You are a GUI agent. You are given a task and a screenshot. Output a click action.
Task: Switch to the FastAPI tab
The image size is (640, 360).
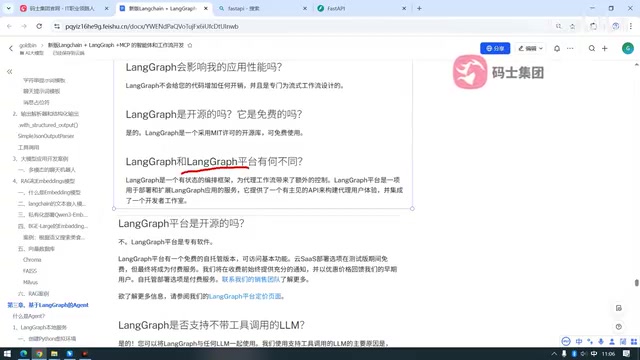click(x=359, y=8)
